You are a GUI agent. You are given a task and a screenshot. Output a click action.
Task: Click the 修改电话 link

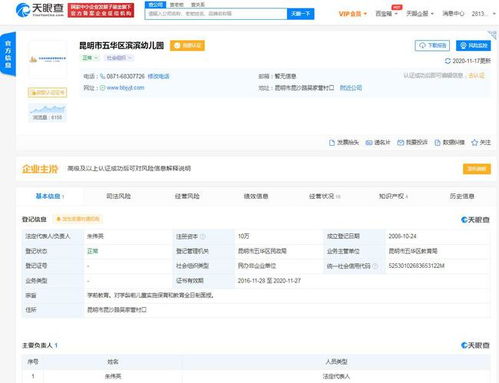click(x=158, y=76)
